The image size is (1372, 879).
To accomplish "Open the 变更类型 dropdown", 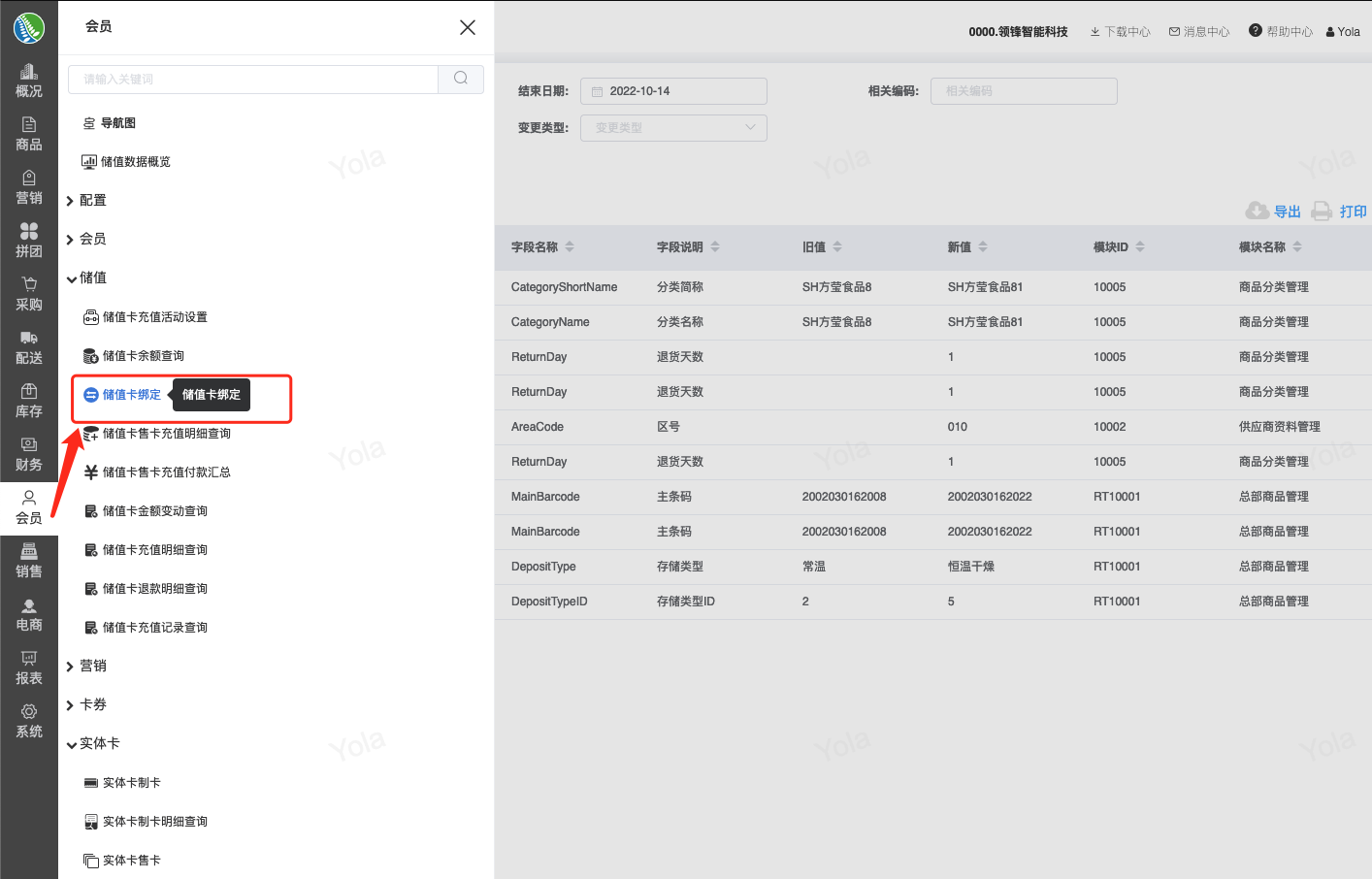I will pyautogui.click(x=673, y=128).
